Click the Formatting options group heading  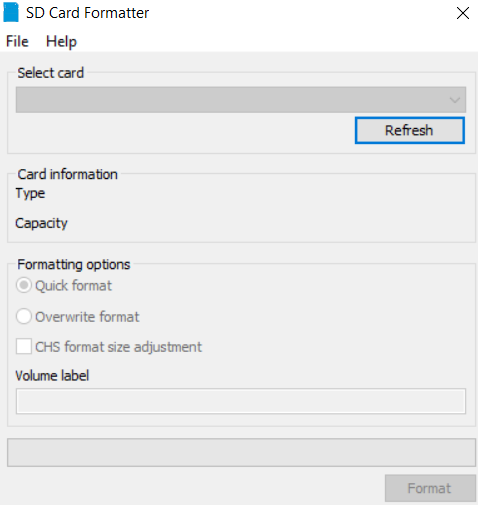tap(74, 265)
